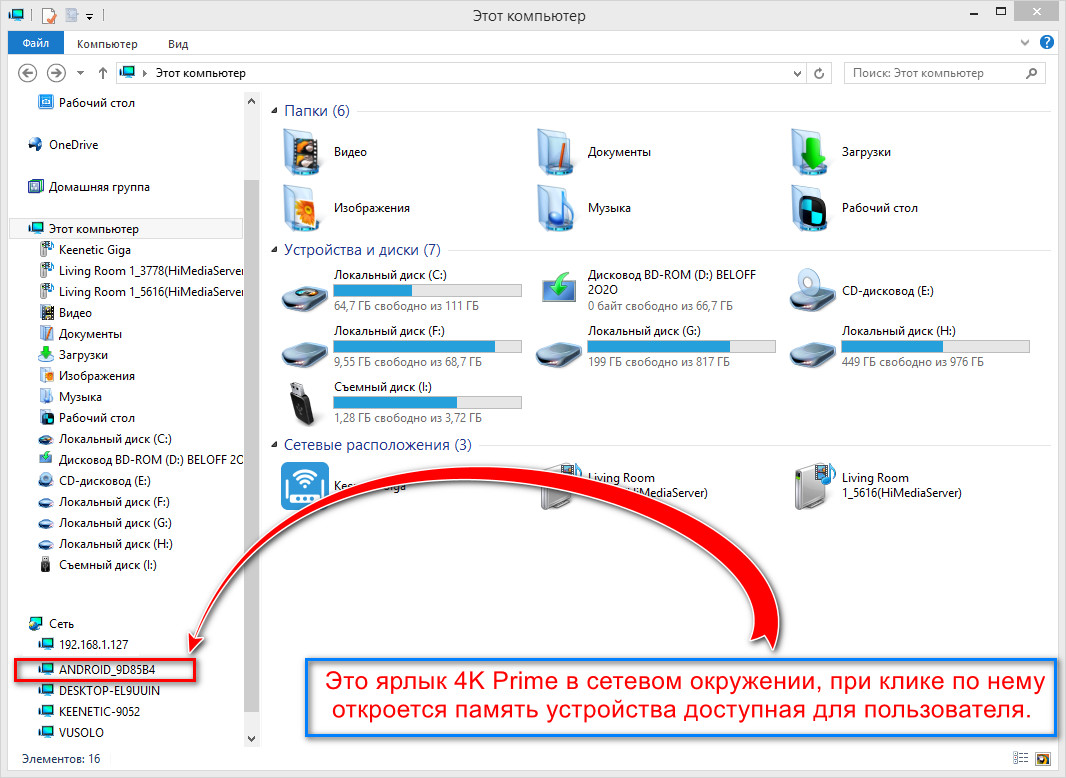Click the refresh button in address bar

(x=819, y=73)
